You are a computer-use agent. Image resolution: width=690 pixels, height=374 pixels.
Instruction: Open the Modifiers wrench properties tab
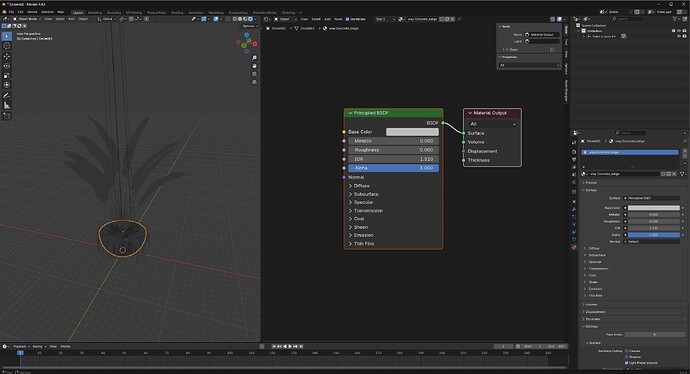[x=574, y=209]
